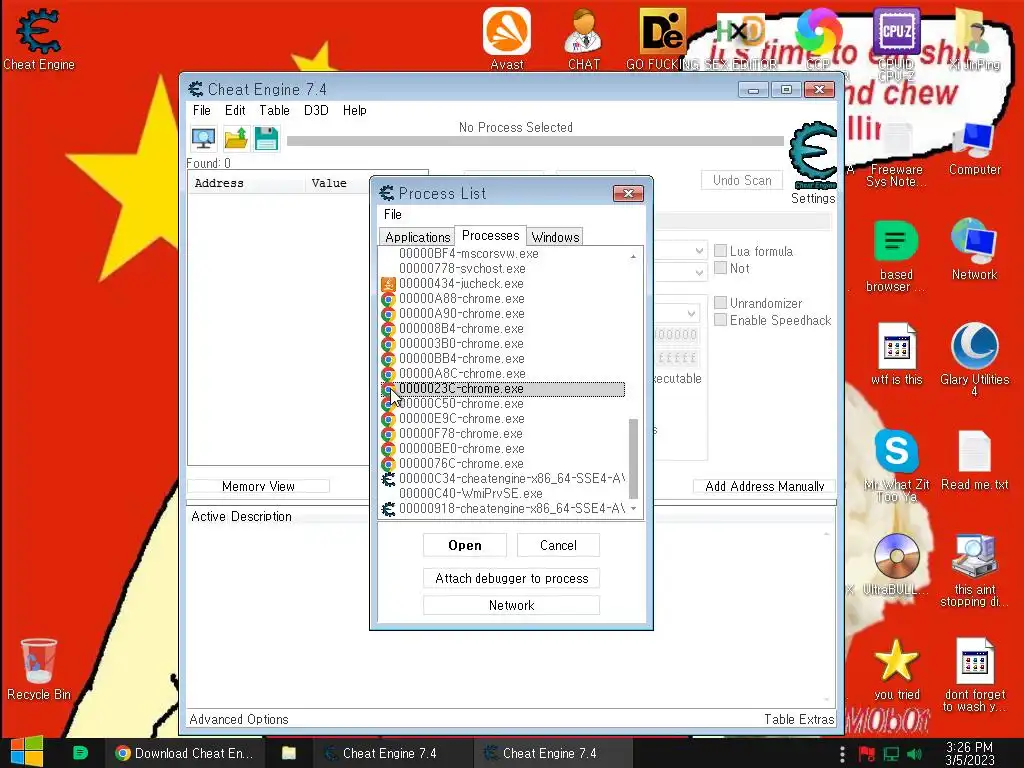Open 'dont forget to wash' desktop file
Screen dimensions: 1024x768
(974, 675)
